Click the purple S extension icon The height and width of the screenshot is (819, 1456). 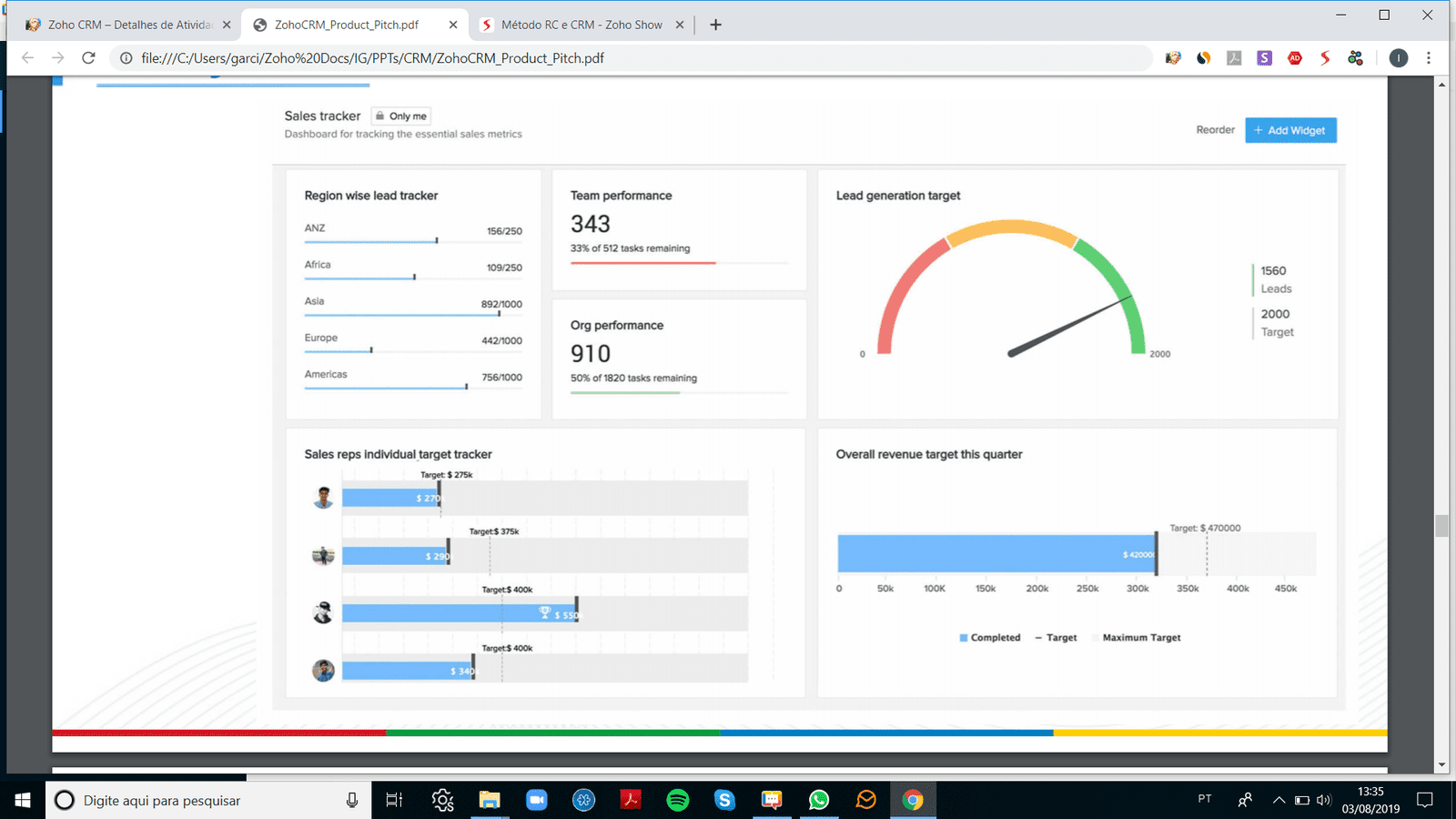point(1264,58)
